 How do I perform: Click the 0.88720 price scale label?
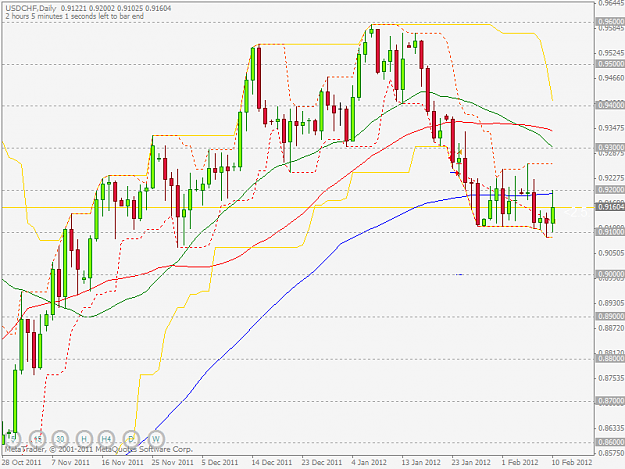tap(611, 328)
